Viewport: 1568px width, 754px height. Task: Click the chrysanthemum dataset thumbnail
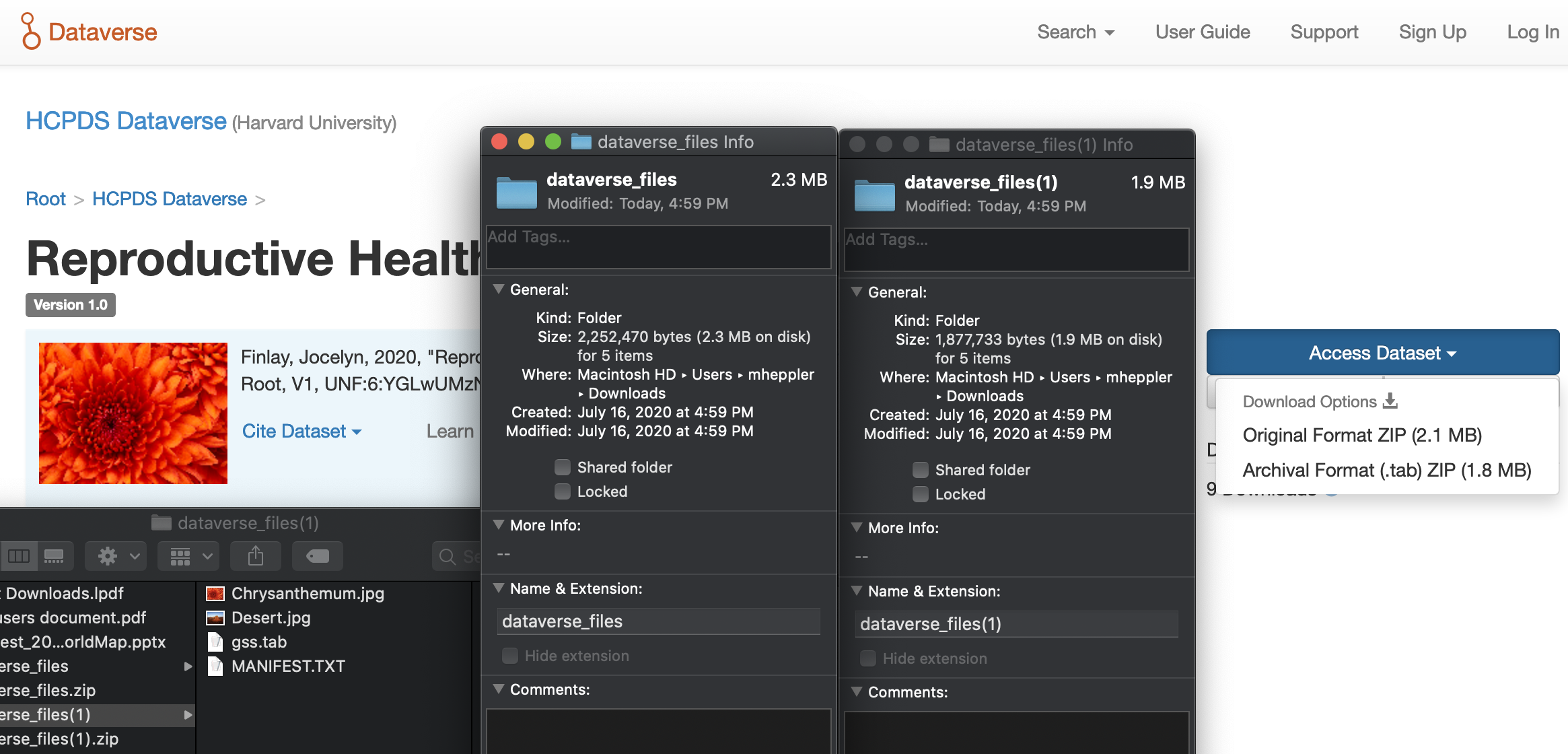pyautogui.click(x=133, y=413)
